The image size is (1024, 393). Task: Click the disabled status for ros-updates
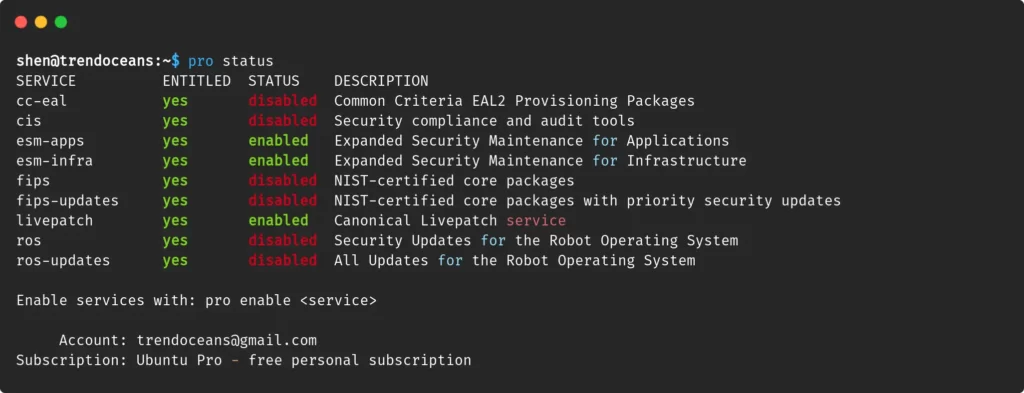[x=283, y=260]
